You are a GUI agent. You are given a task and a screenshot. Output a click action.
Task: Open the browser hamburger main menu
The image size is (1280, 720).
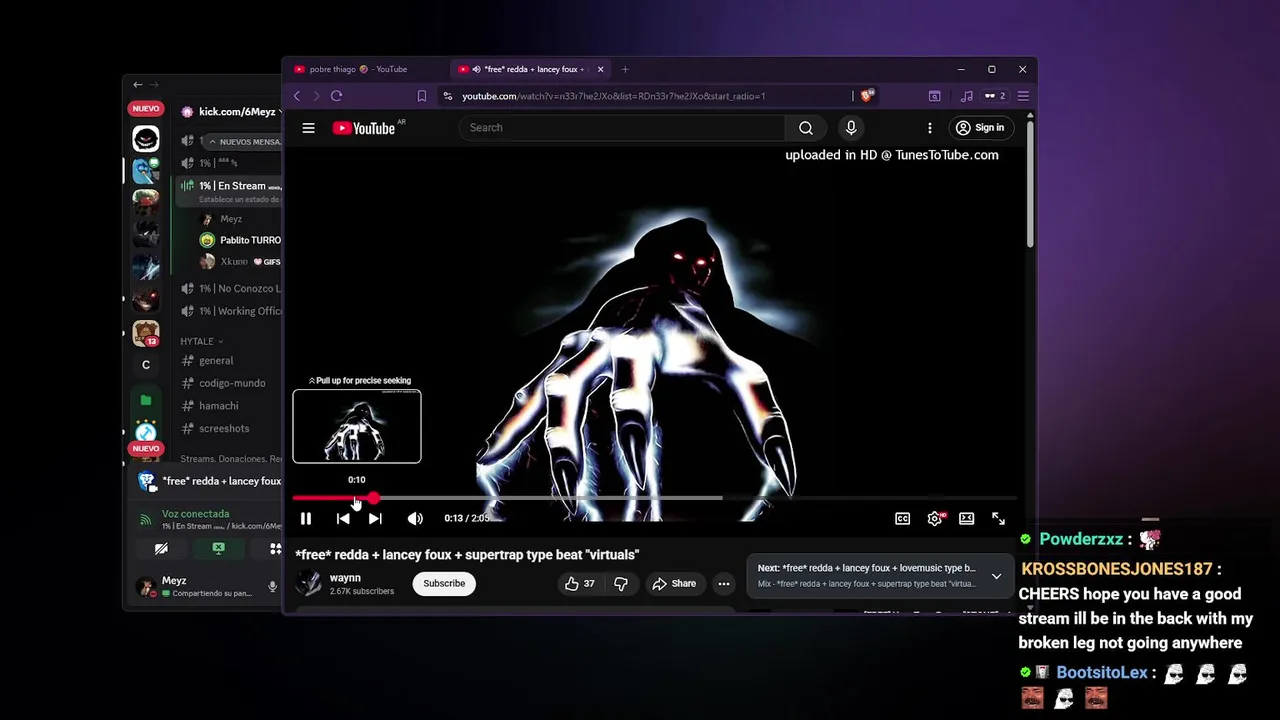pyautogui.click(x=1022, y=96)
